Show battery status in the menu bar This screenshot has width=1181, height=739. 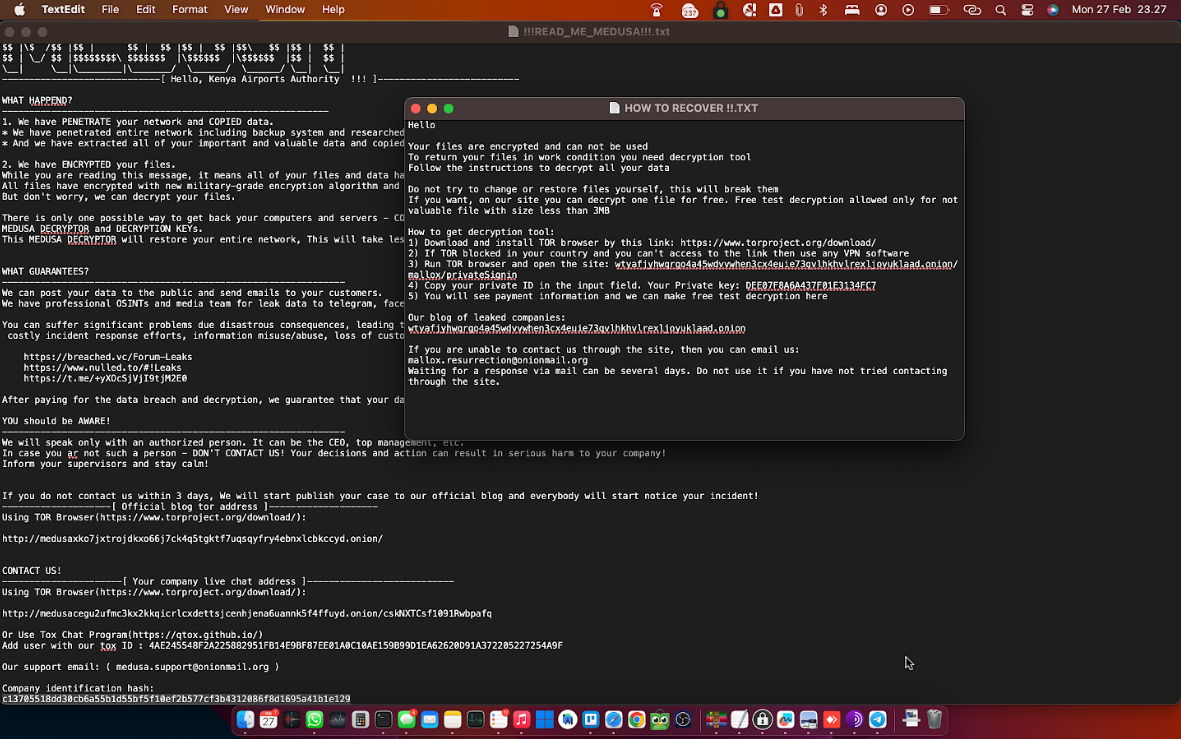tap(938, 10)
